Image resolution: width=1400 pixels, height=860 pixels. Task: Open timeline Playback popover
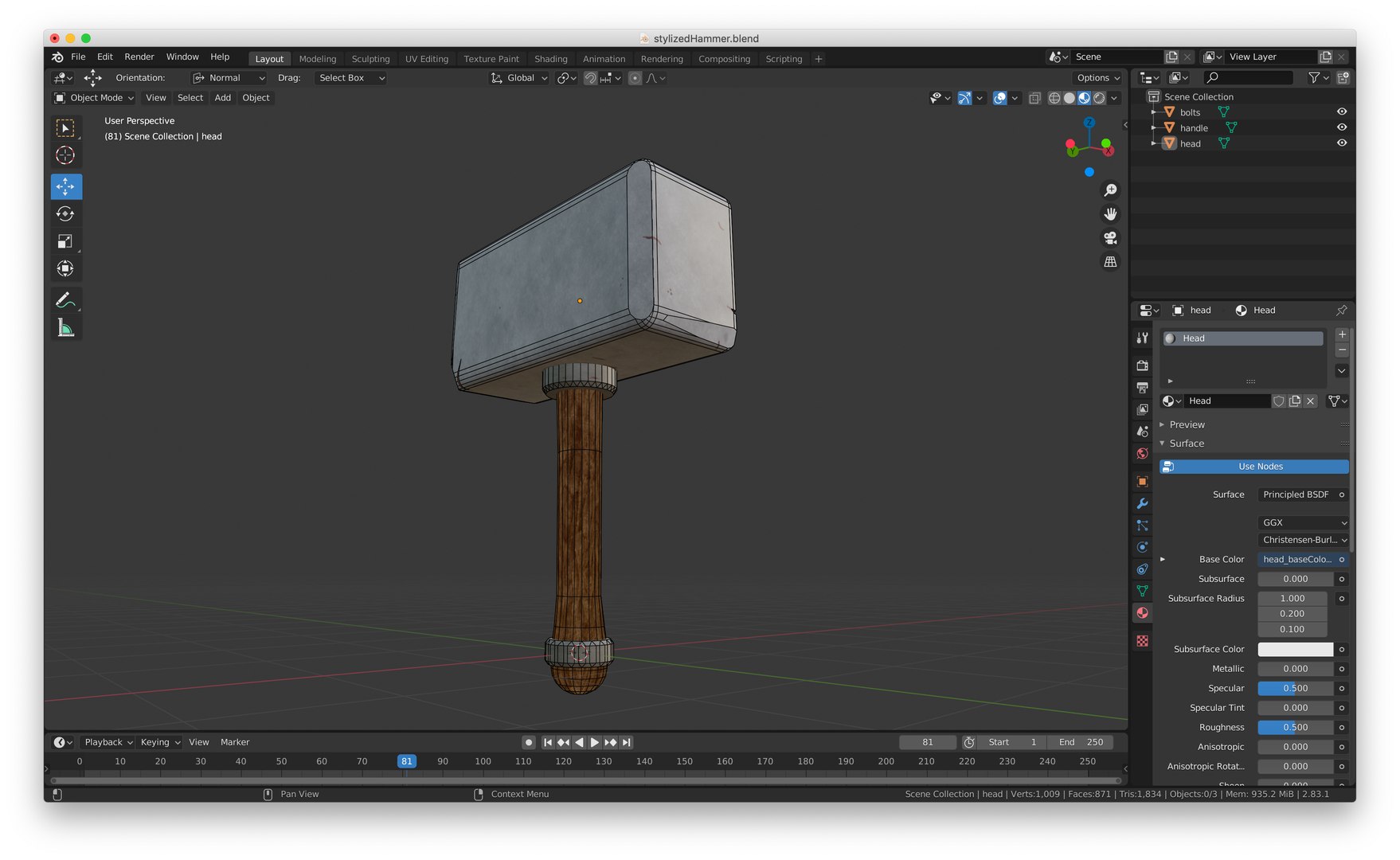(108, 742)
